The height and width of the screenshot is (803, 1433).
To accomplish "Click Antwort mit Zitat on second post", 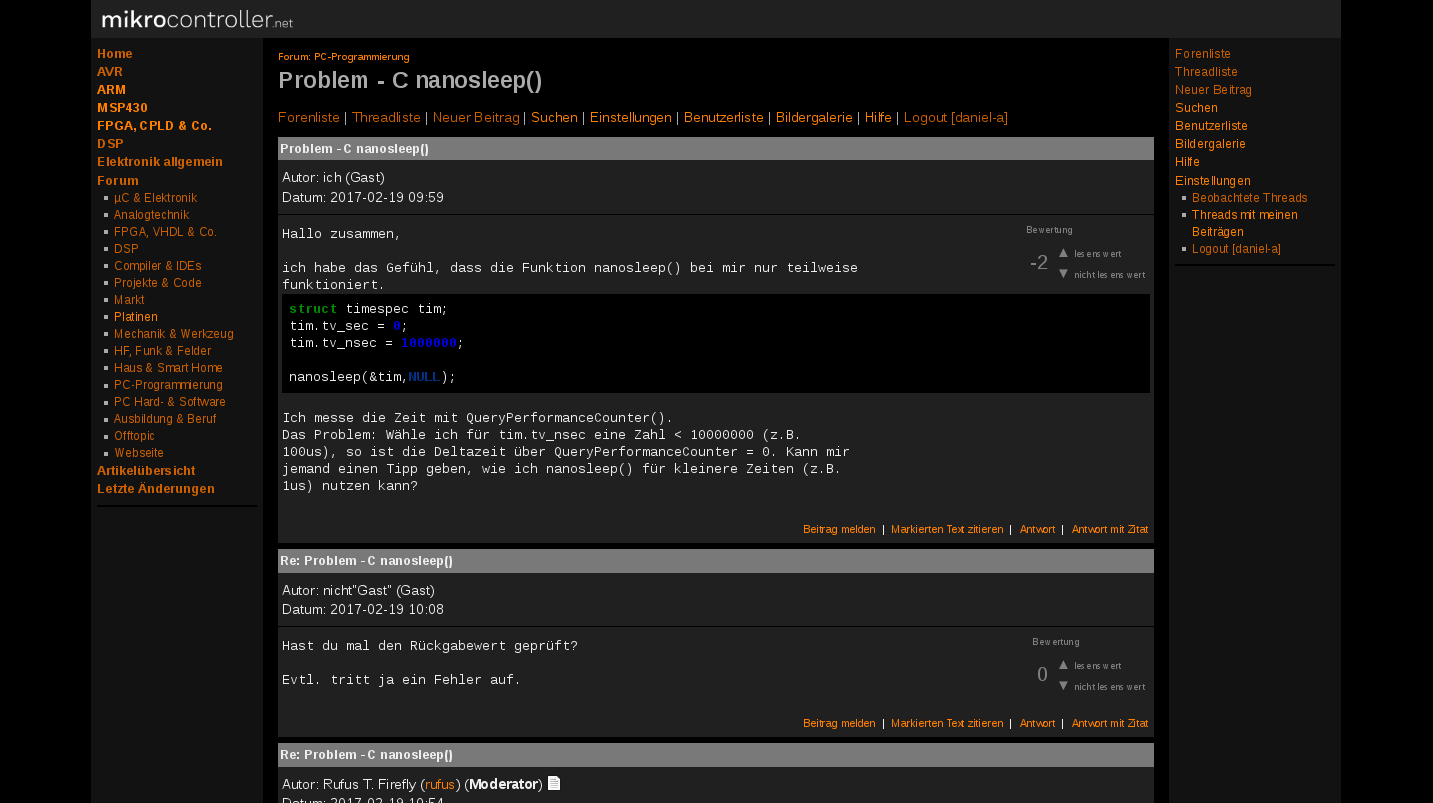I will (x=1110, y=724).
